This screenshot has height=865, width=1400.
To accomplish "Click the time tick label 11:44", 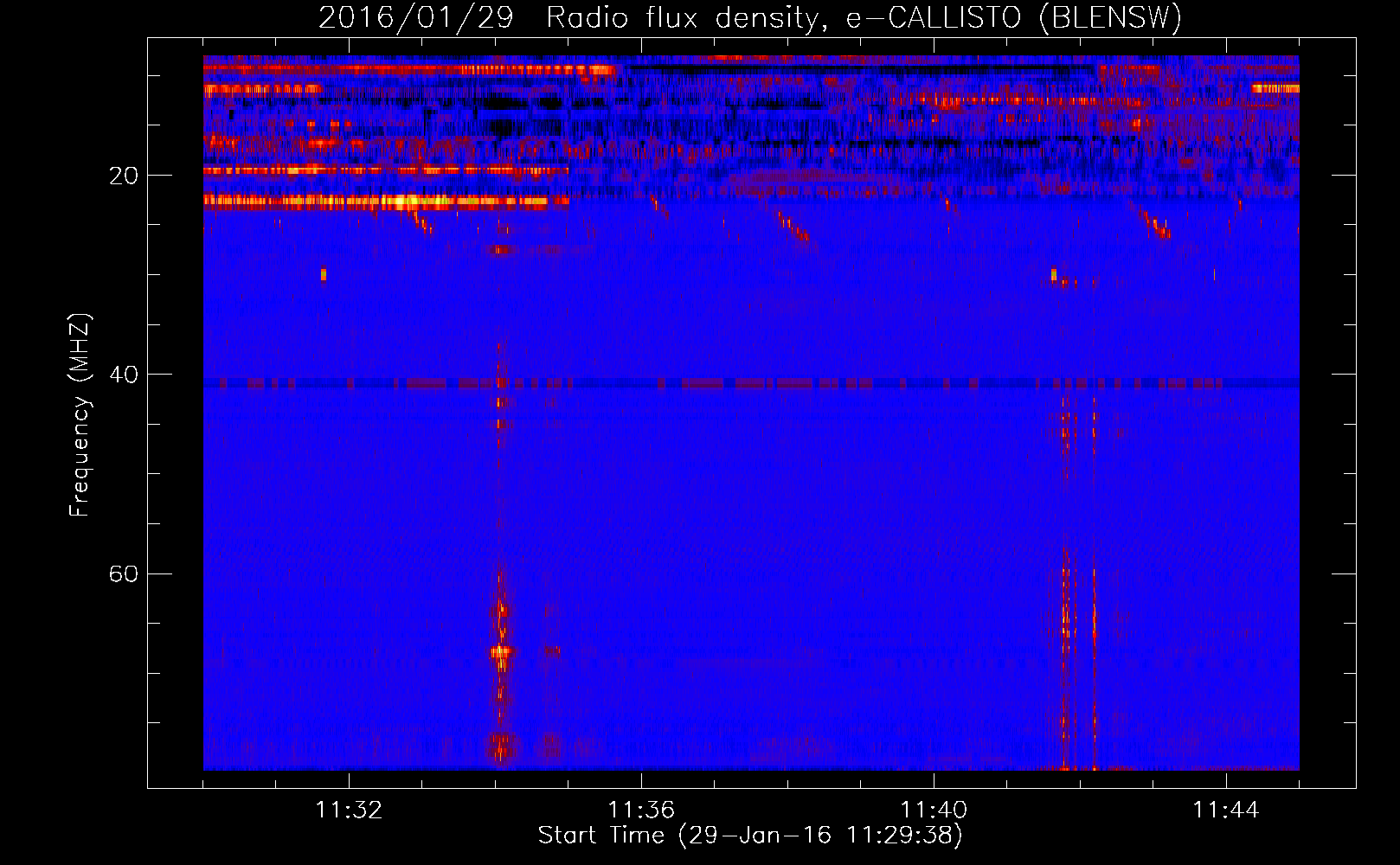I will (x=1226, y=811).
